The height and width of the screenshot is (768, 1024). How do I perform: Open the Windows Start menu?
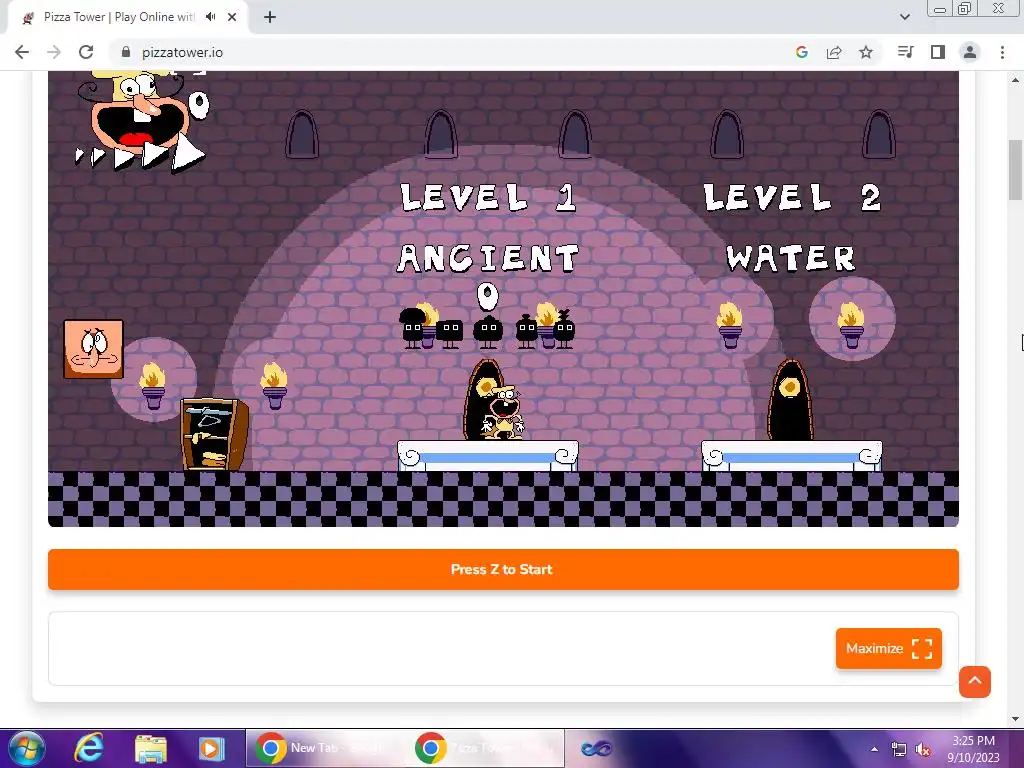pos(26,748)
